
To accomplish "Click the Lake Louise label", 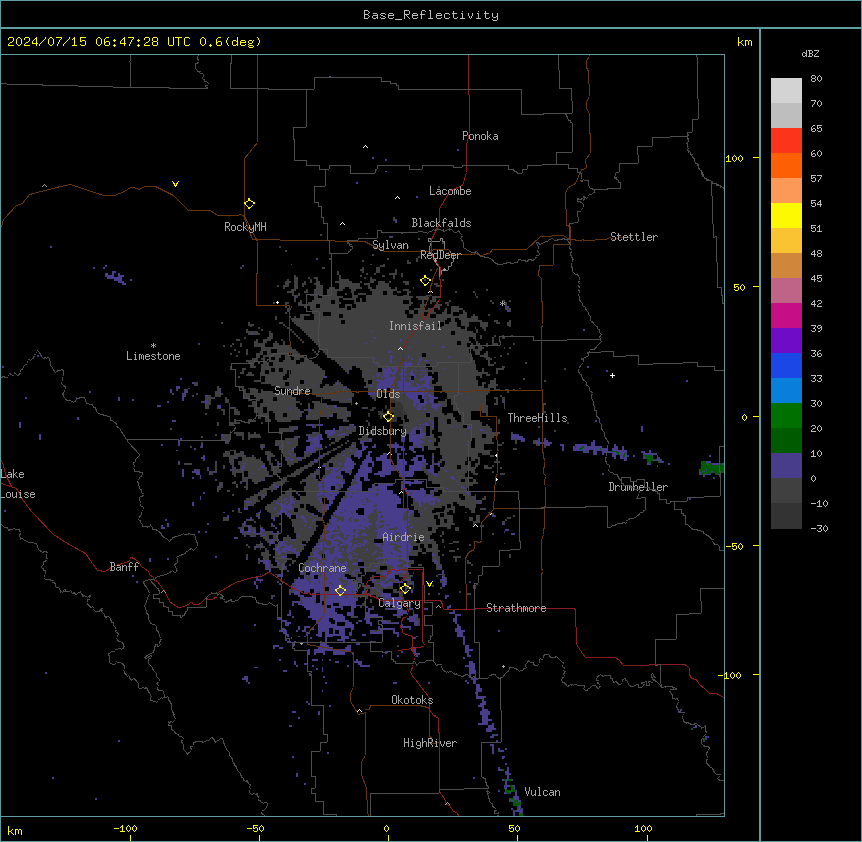I will tap(18, 484).
